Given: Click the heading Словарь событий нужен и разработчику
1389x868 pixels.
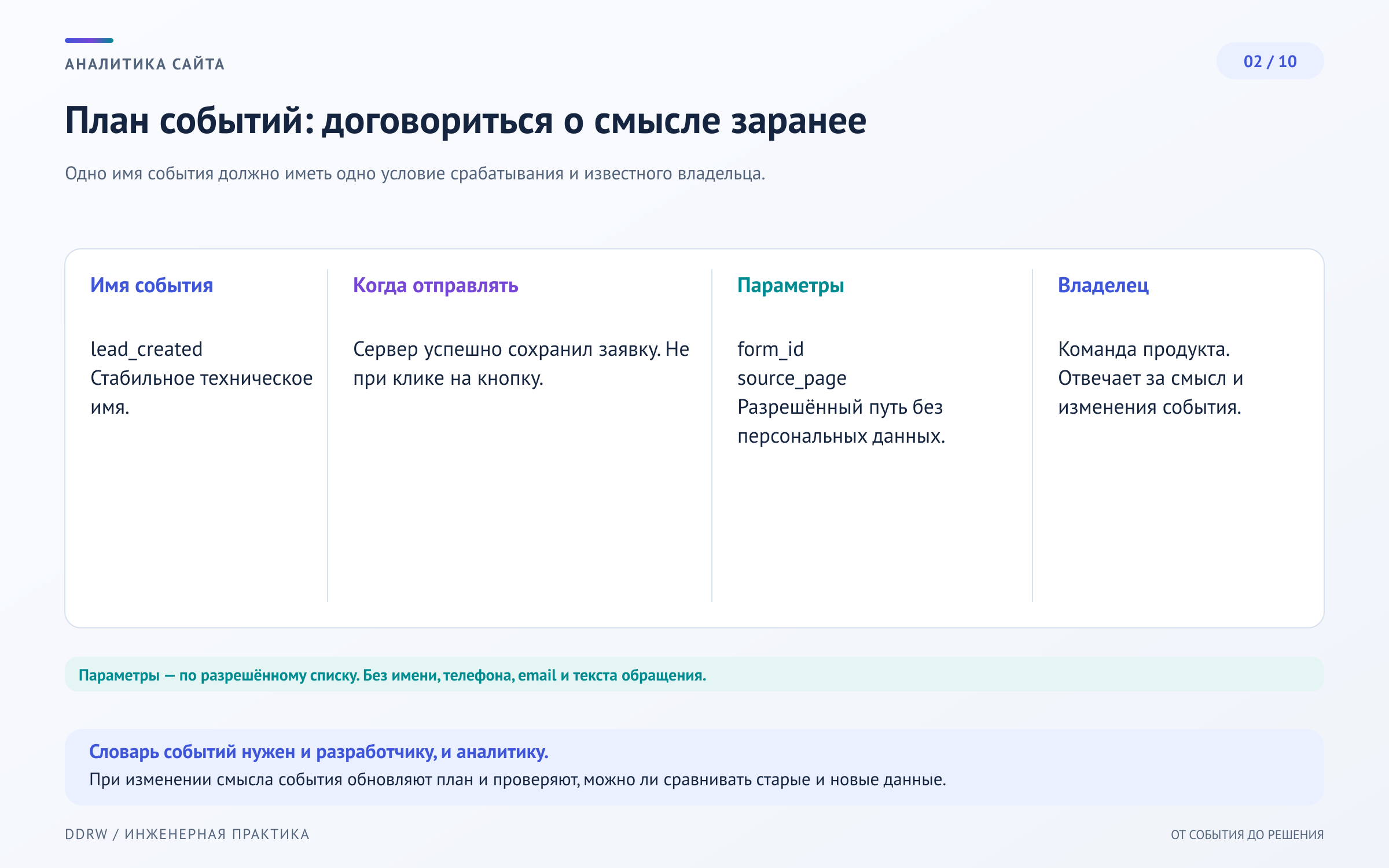Looking at the screenshot, I should coord(318,752).
